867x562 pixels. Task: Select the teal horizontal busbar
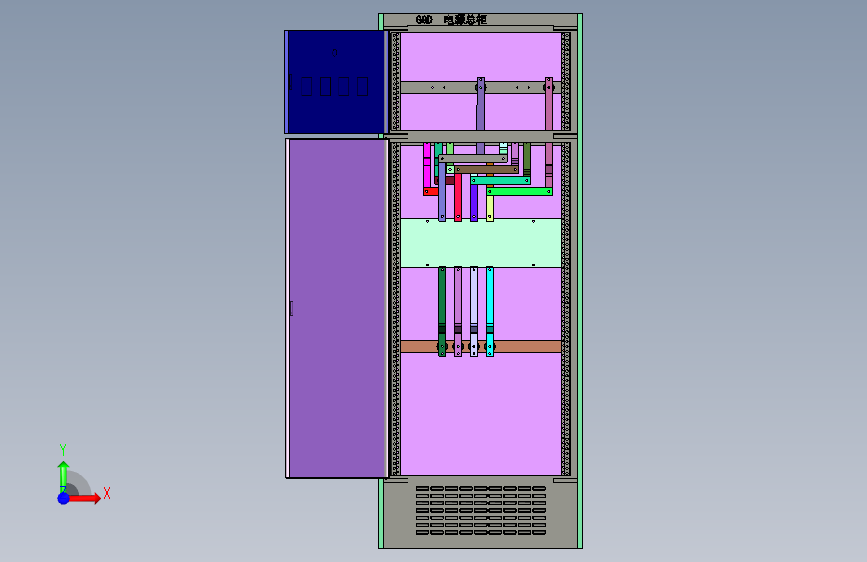500,180
